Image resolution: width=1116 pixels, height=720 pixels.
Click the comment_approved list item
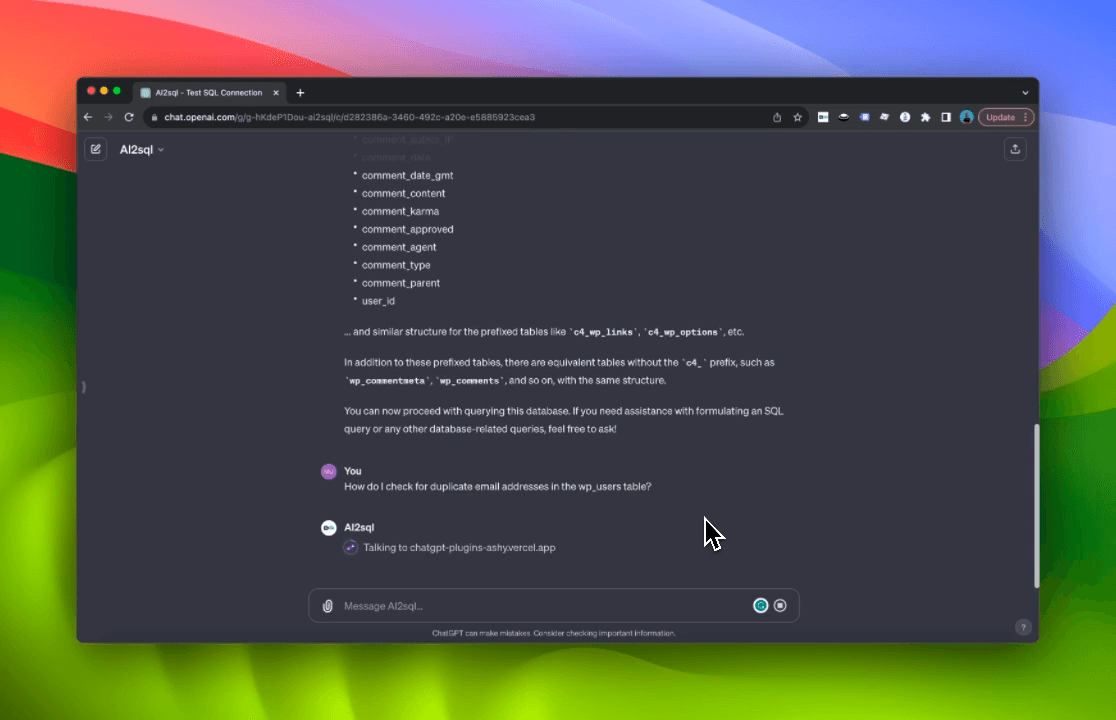click(407, 229)
